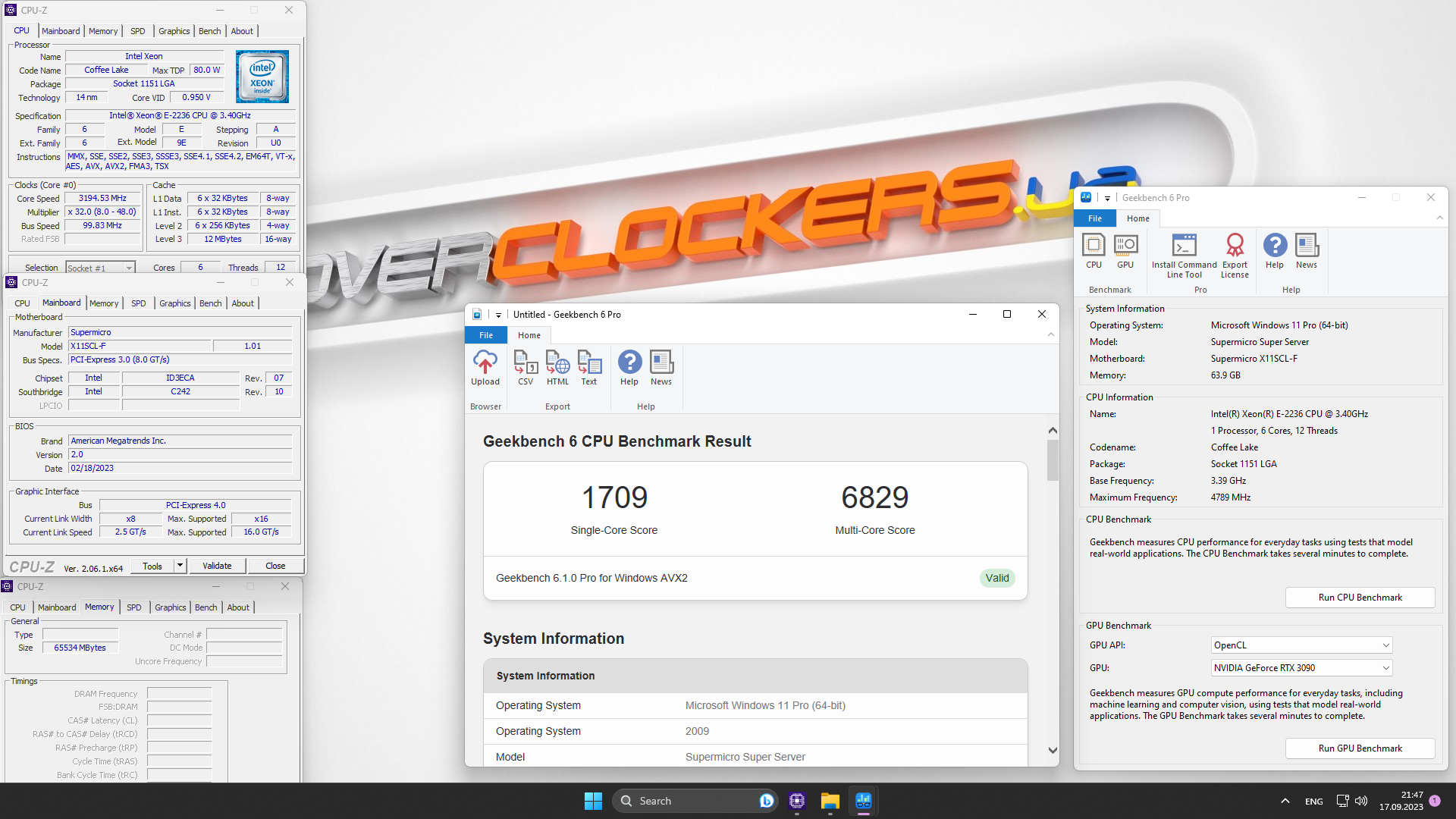
Task: Click CPU-Z top window title icon
Action: 11,10
